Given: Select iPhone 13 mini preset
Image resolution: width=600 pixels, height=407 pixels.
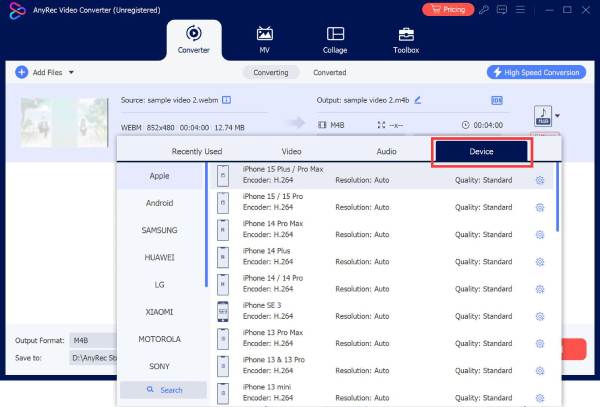Looking at the screenshot, I should (x=381, y=392).
